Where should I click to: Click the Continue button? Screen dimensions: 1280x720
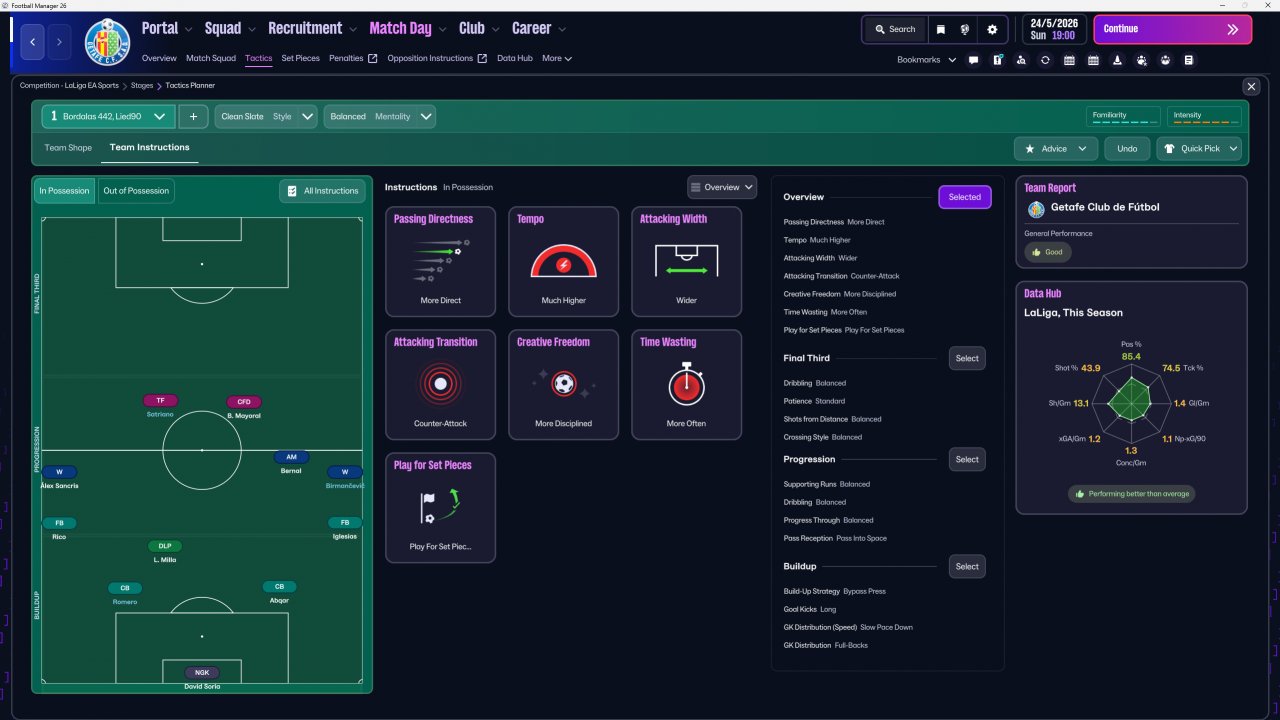[x=1172, y=29]
